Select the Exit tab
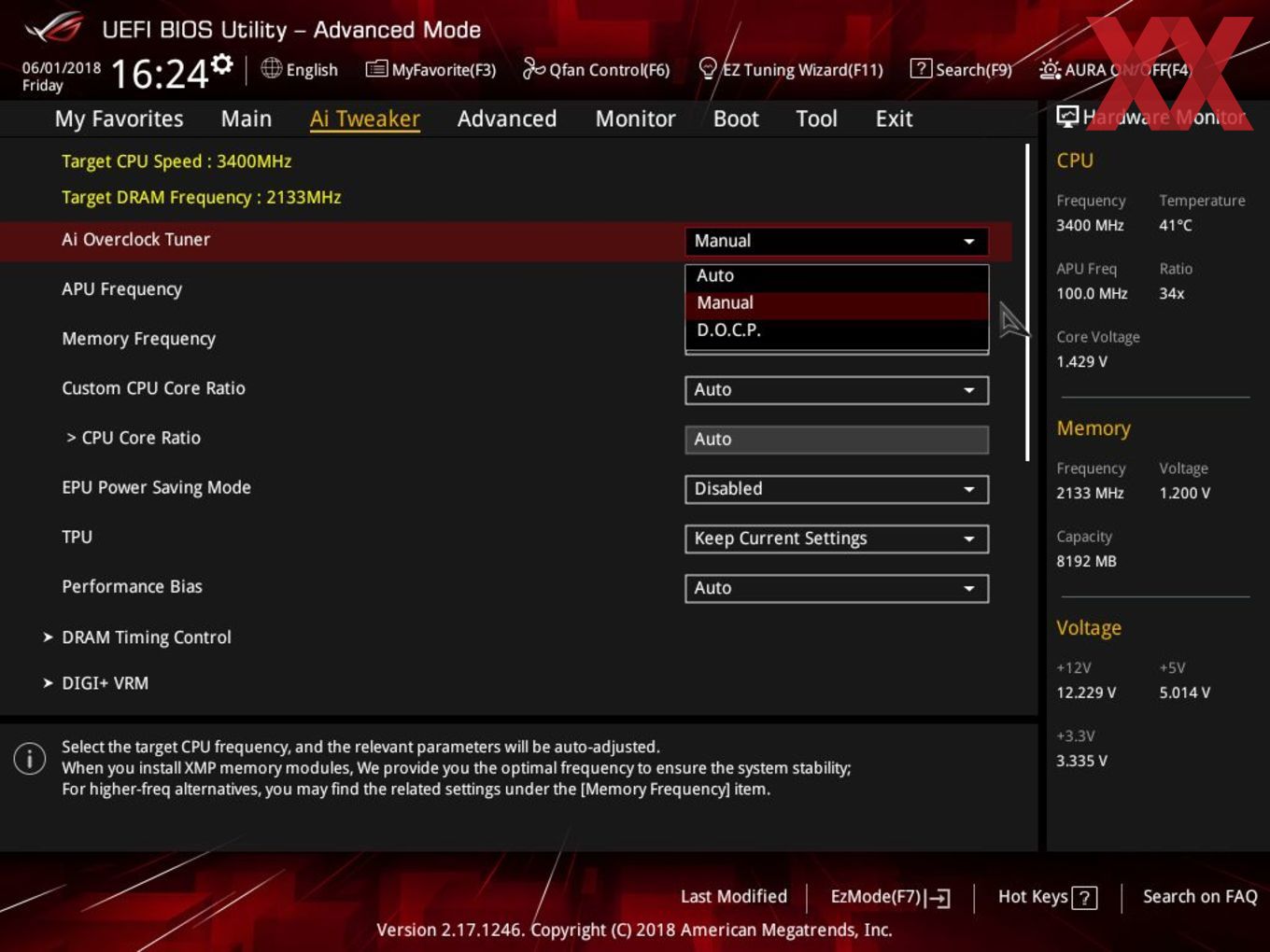1270x952 pixels. pyautogui.click(x=894, y=119)
